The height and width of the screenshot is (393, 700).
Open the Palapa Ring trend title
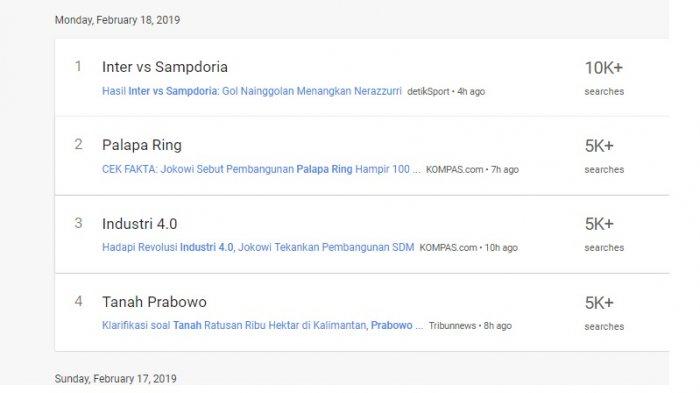(x=142, y=145)
